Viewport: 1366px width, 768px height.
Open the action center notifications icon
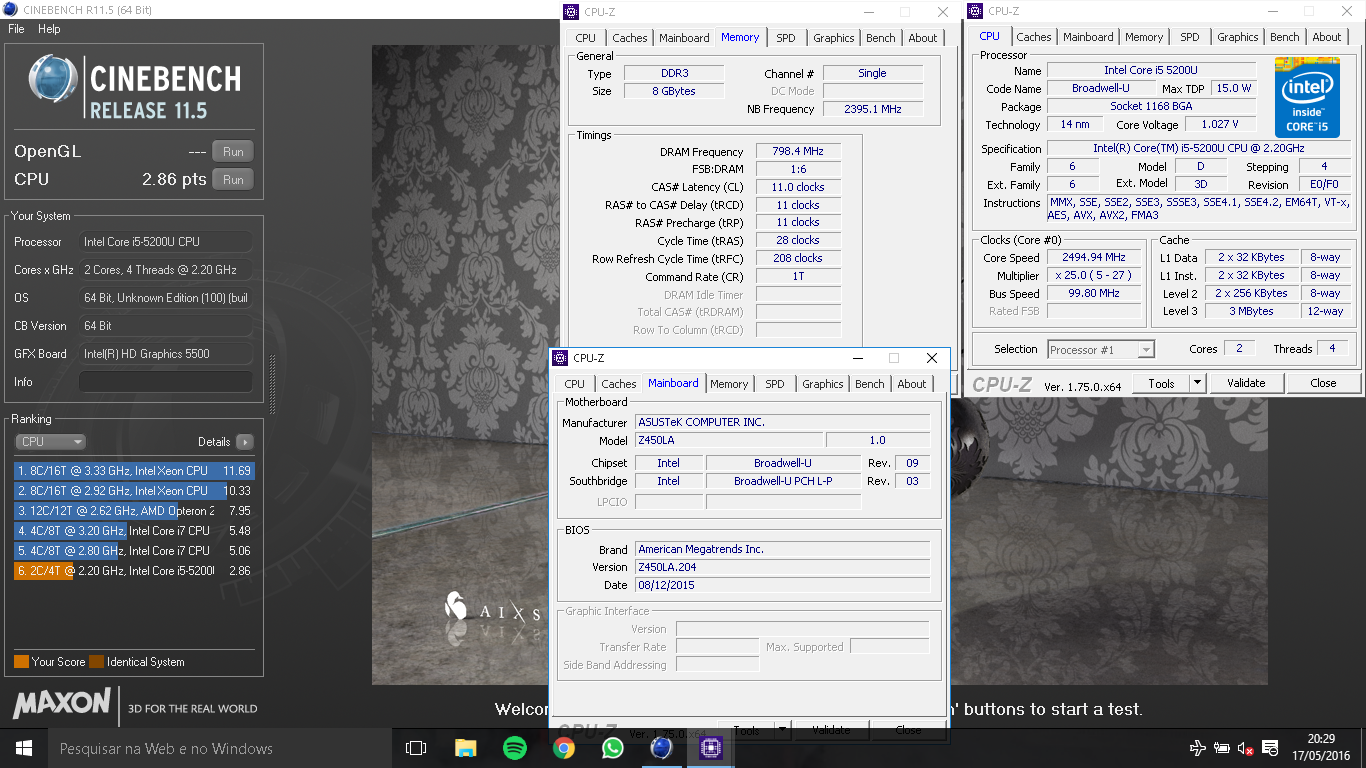[1271, 748]
